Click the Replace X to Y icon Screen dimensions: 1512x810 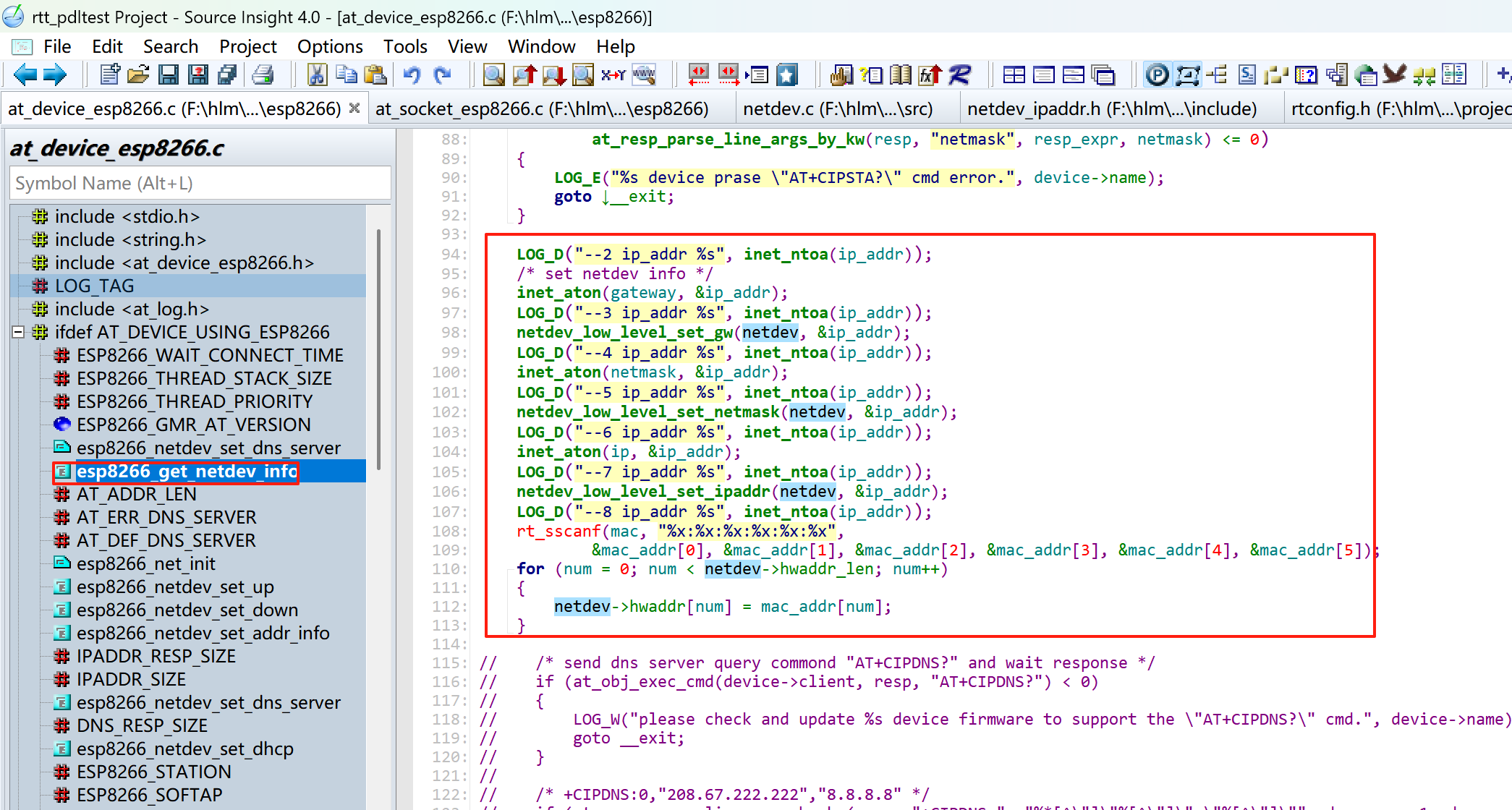(613, 74)
